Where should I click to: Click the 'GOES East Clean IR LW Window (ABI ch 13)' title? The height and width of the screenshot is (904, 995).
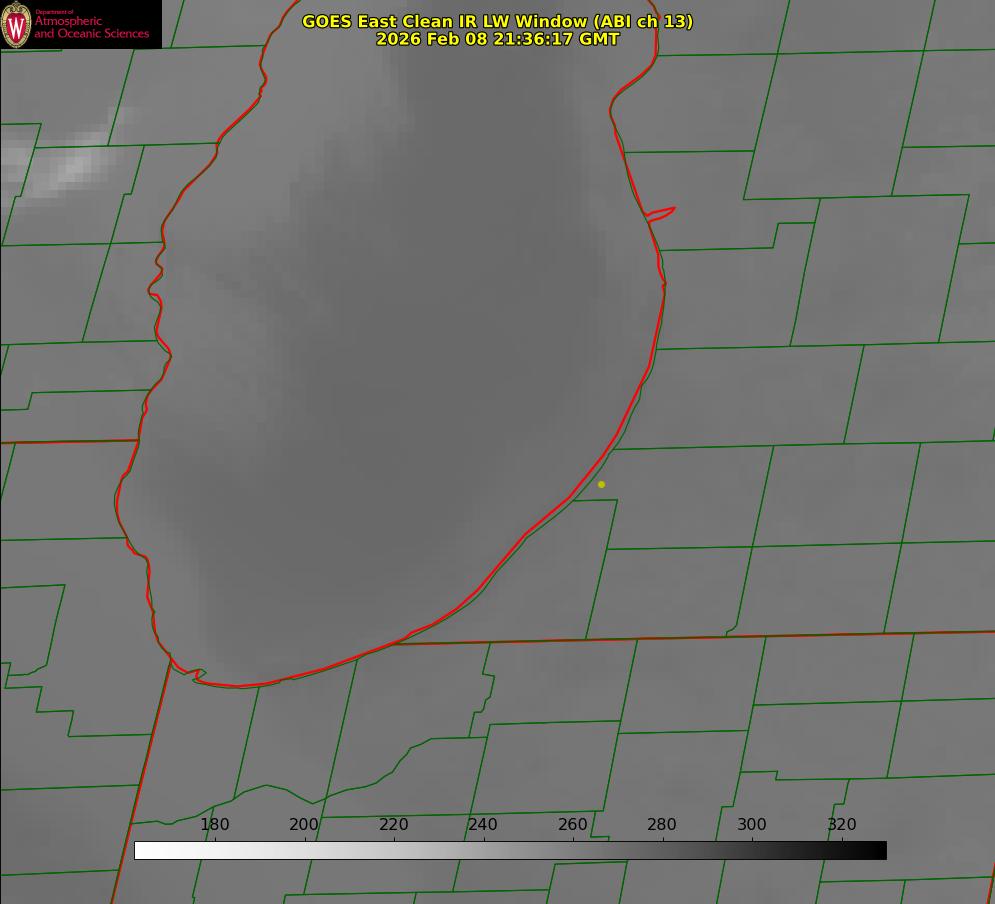[498, 21]
